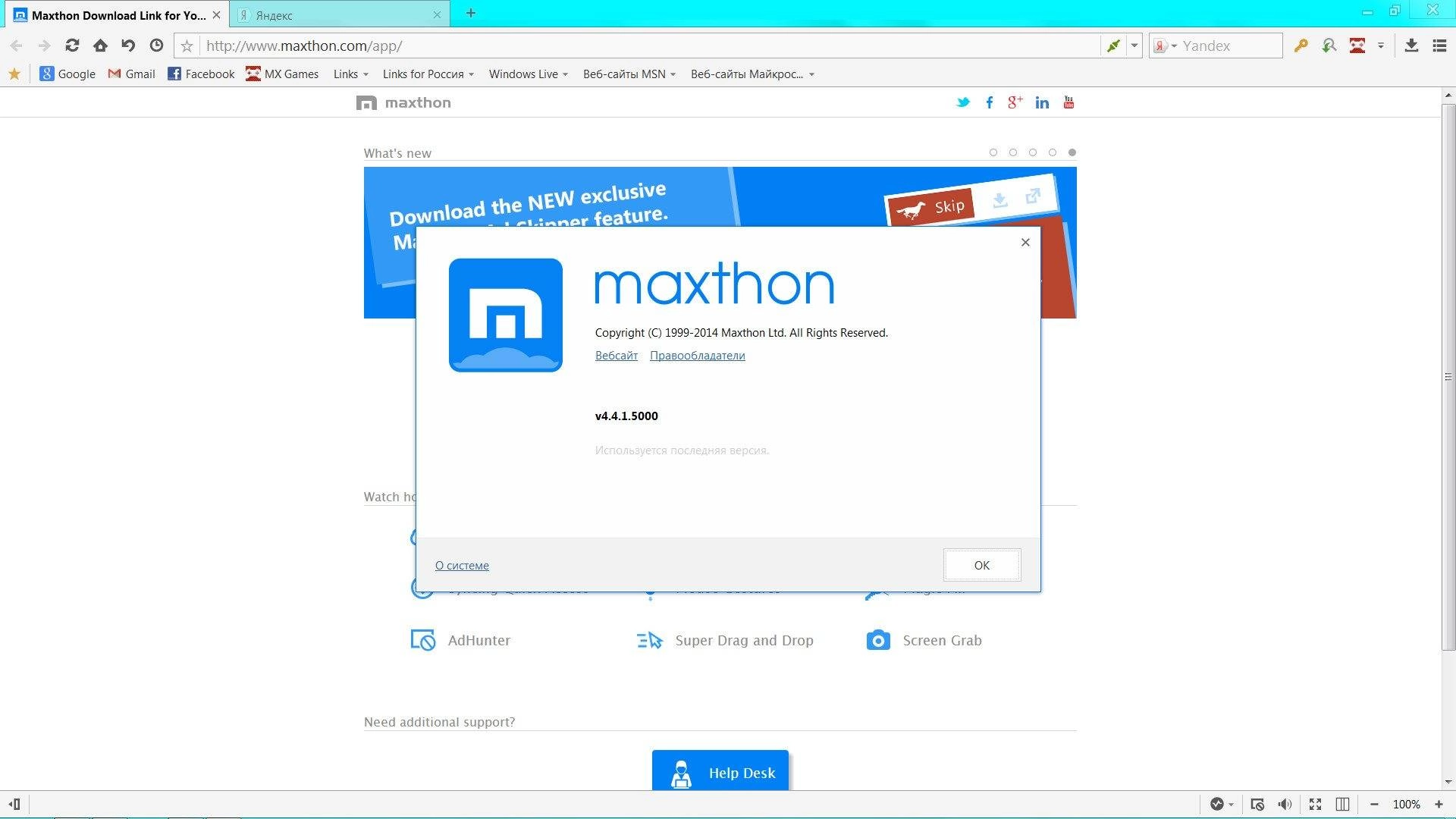
Task: Open the Gmail bookmark
Action: click(x=131, y=74)
